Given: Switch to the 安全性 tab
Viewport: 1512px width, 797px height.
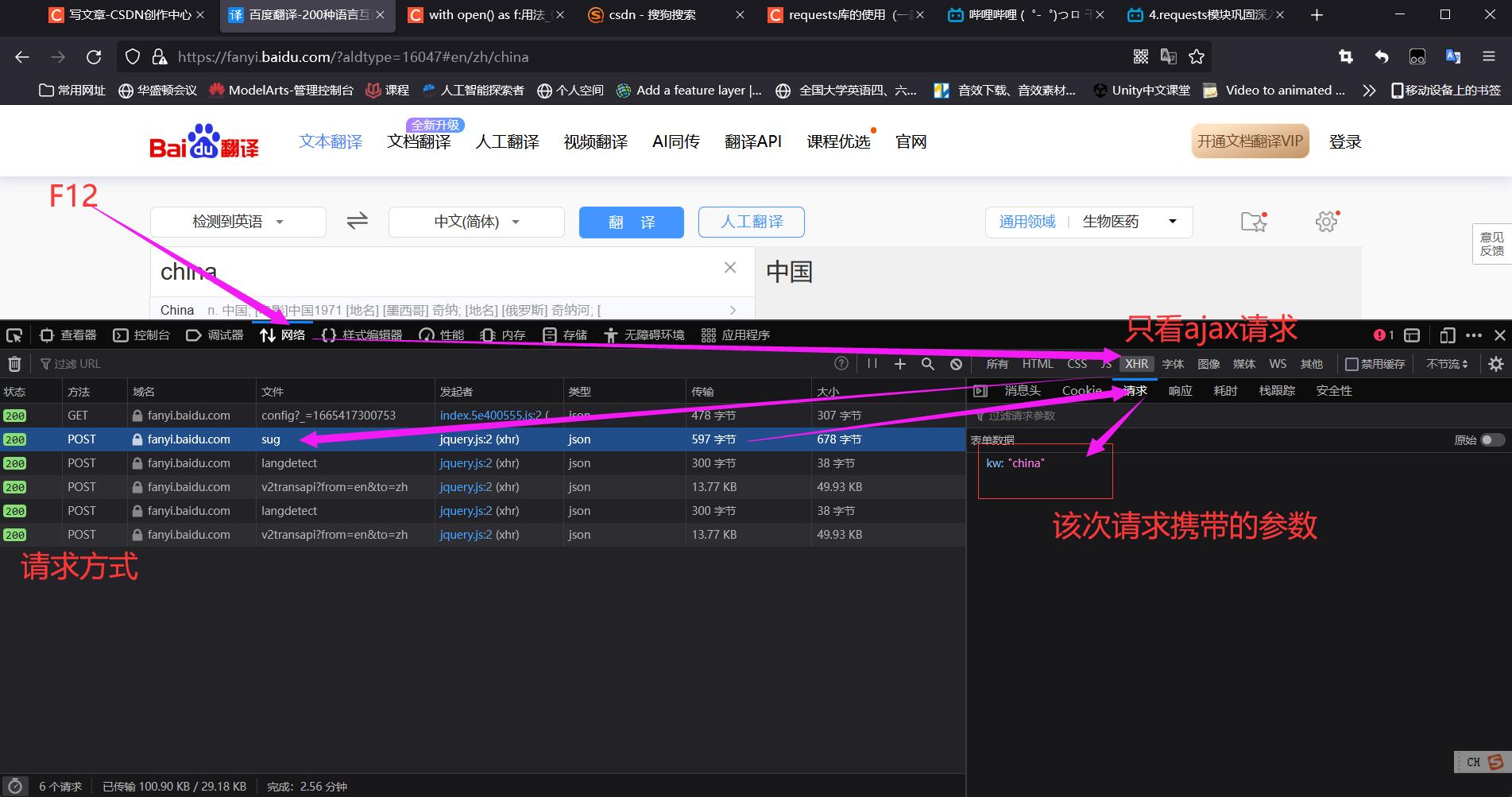Looking at the screenshot, I should (x=1334, y=391).
